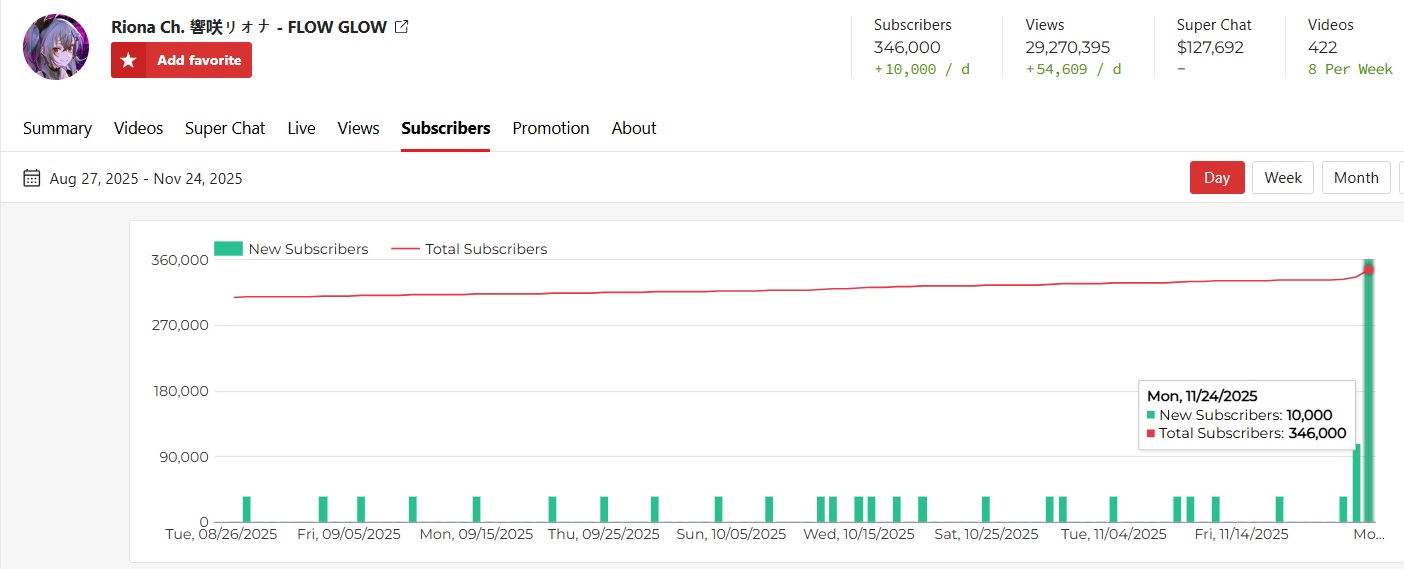Switch to the Videos tab
1404x569 pixels.
[138, 128]
